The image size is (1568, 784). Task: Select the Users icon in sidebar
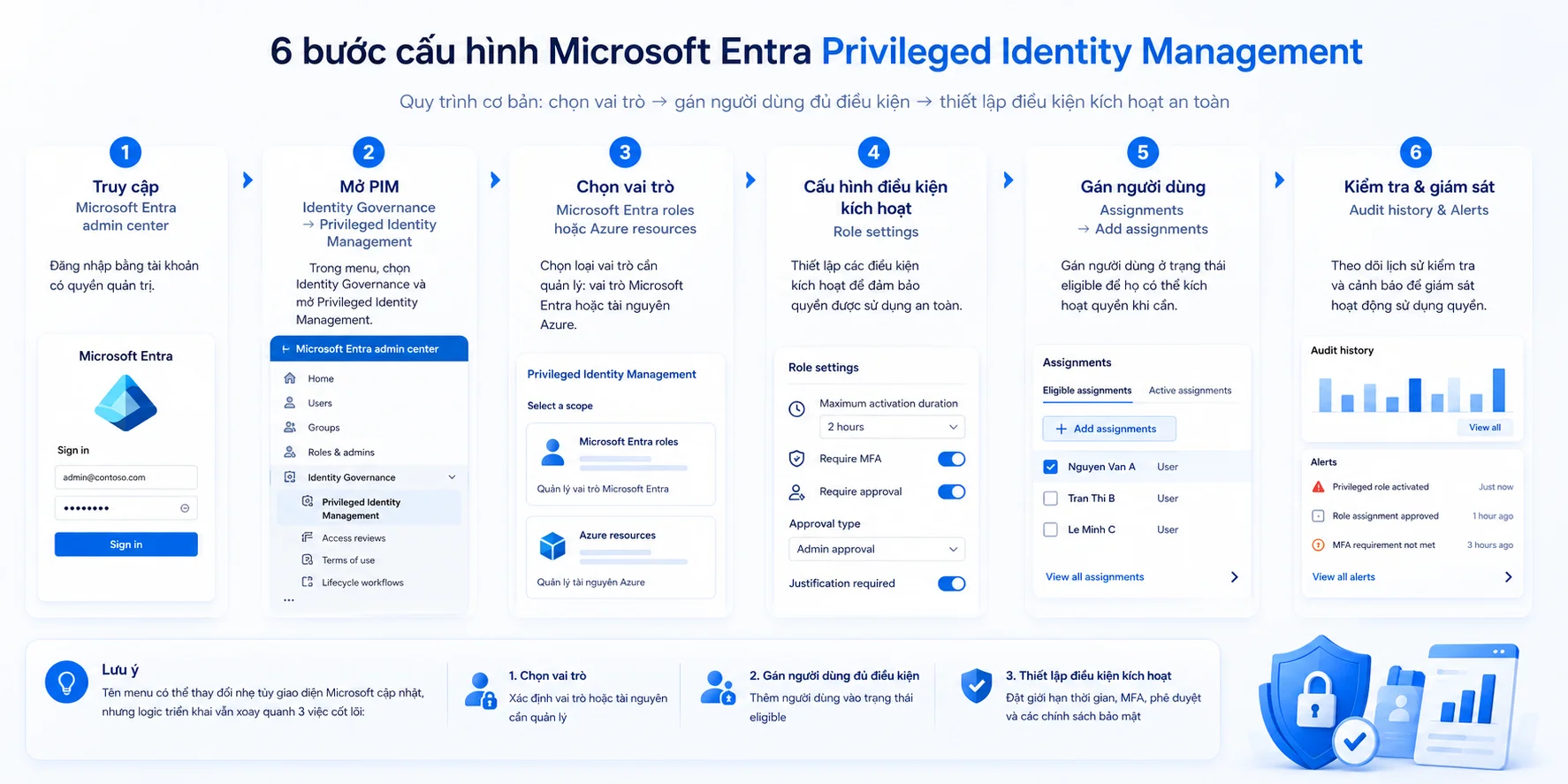pos(290,403)
